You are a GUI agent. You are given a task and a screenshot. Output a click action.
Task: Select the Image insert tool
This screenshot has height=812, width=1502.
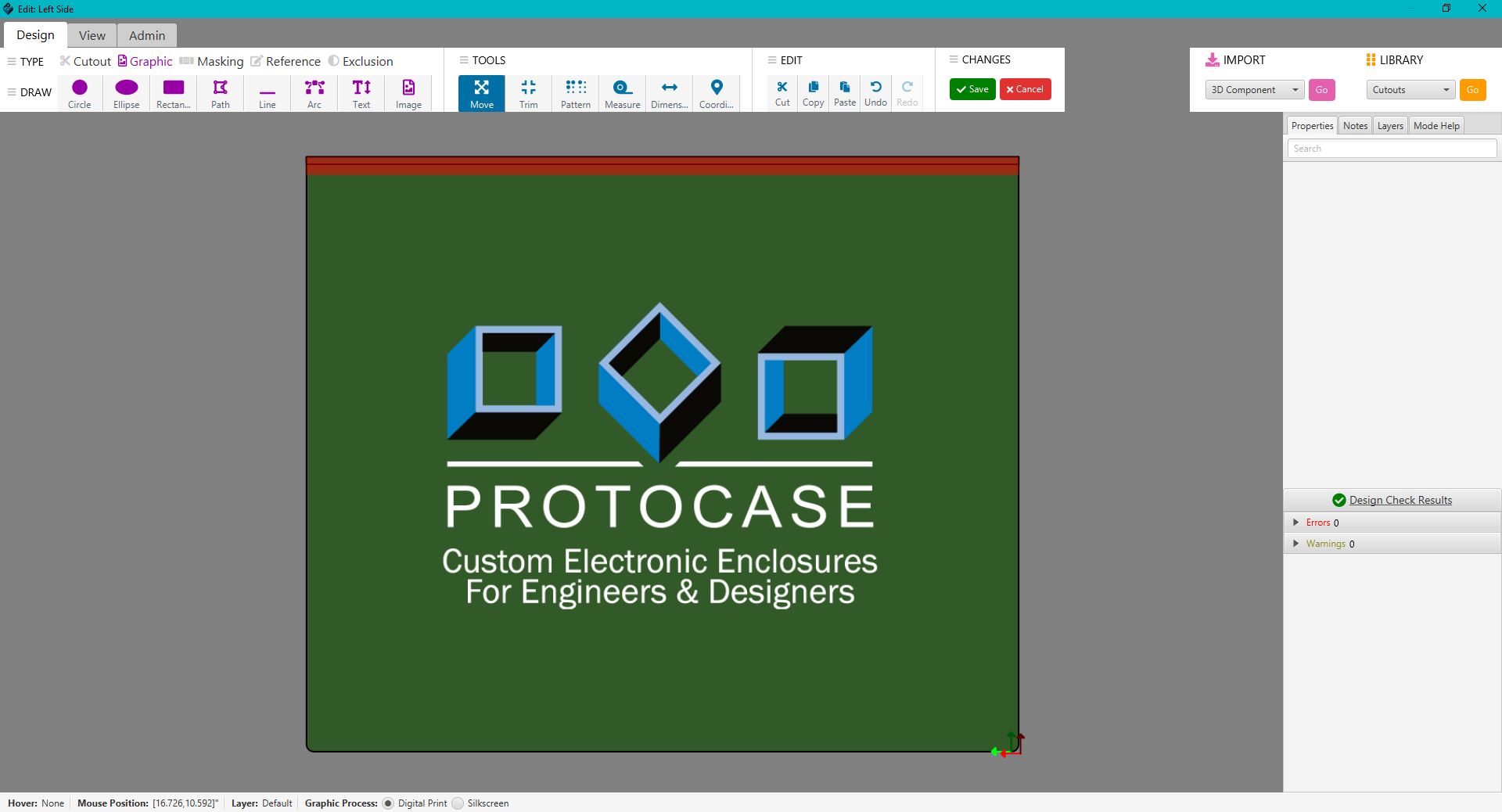click(x=408, y=94)
